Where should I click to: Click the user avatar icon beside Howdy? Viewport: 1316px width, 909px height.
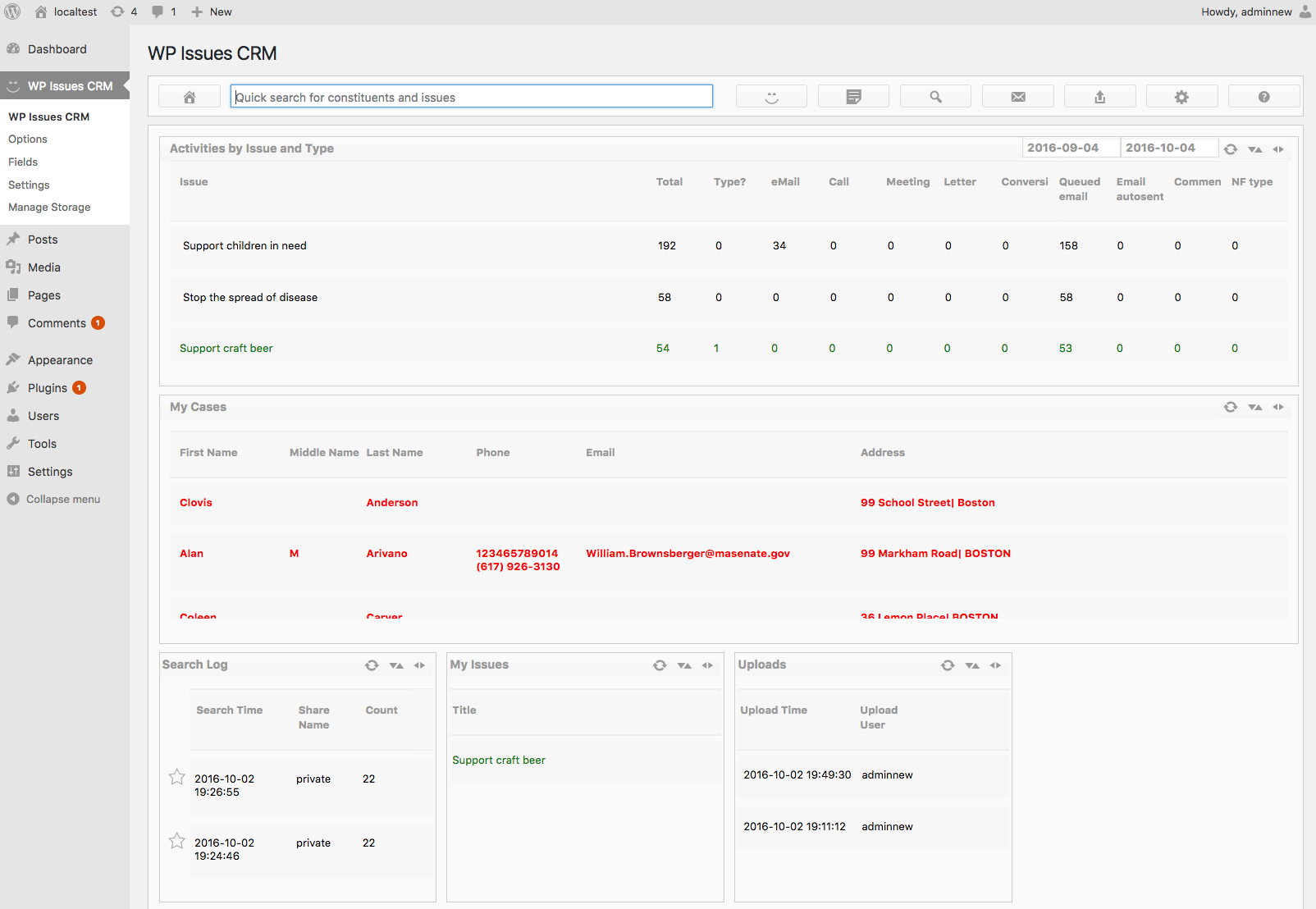pyautogui.click(x=1305, y=11)
